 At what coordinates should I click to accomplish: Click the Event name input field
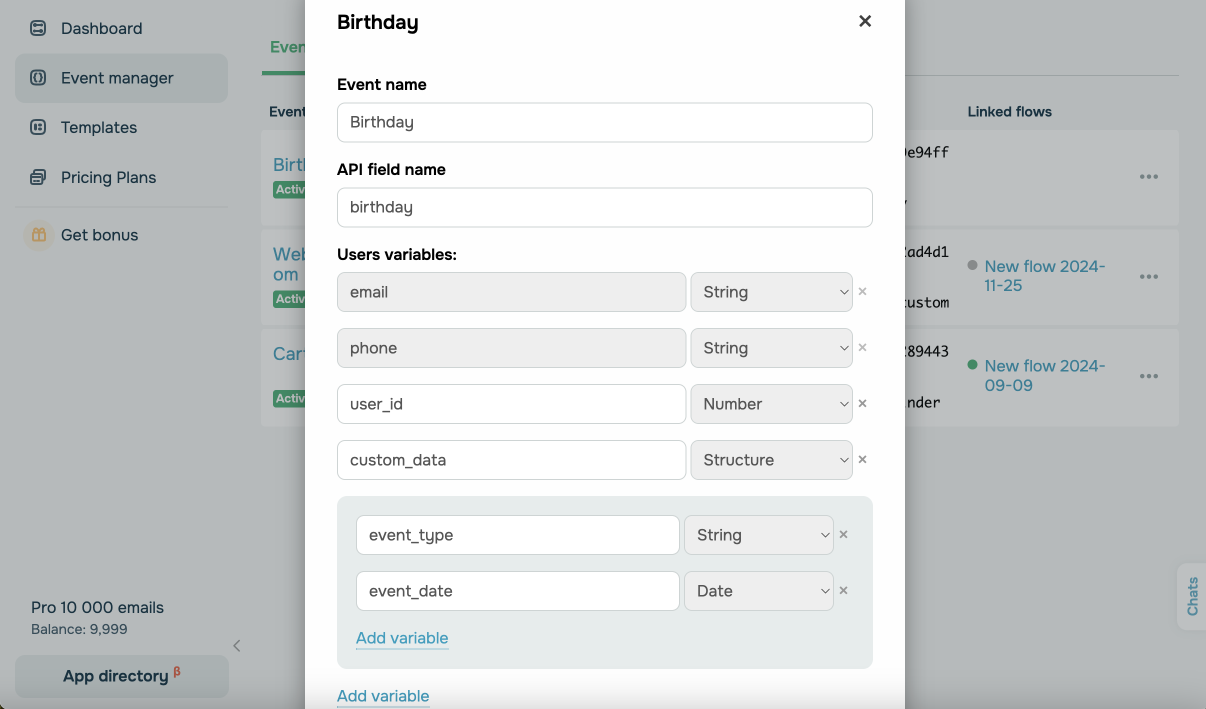pyautogui.click(x=604, y=122)
